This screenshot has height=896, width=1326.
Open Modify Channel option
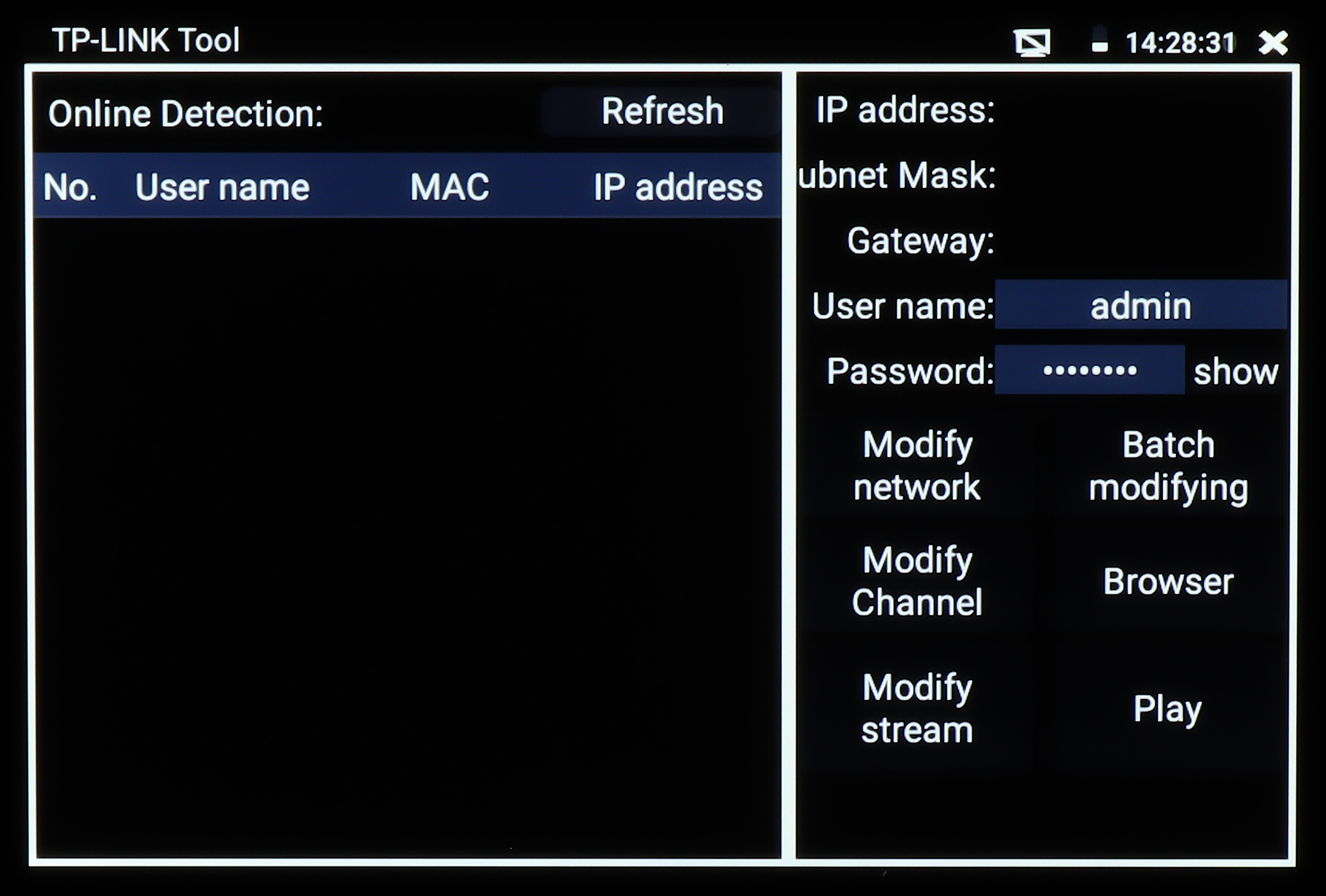(917, 581)
